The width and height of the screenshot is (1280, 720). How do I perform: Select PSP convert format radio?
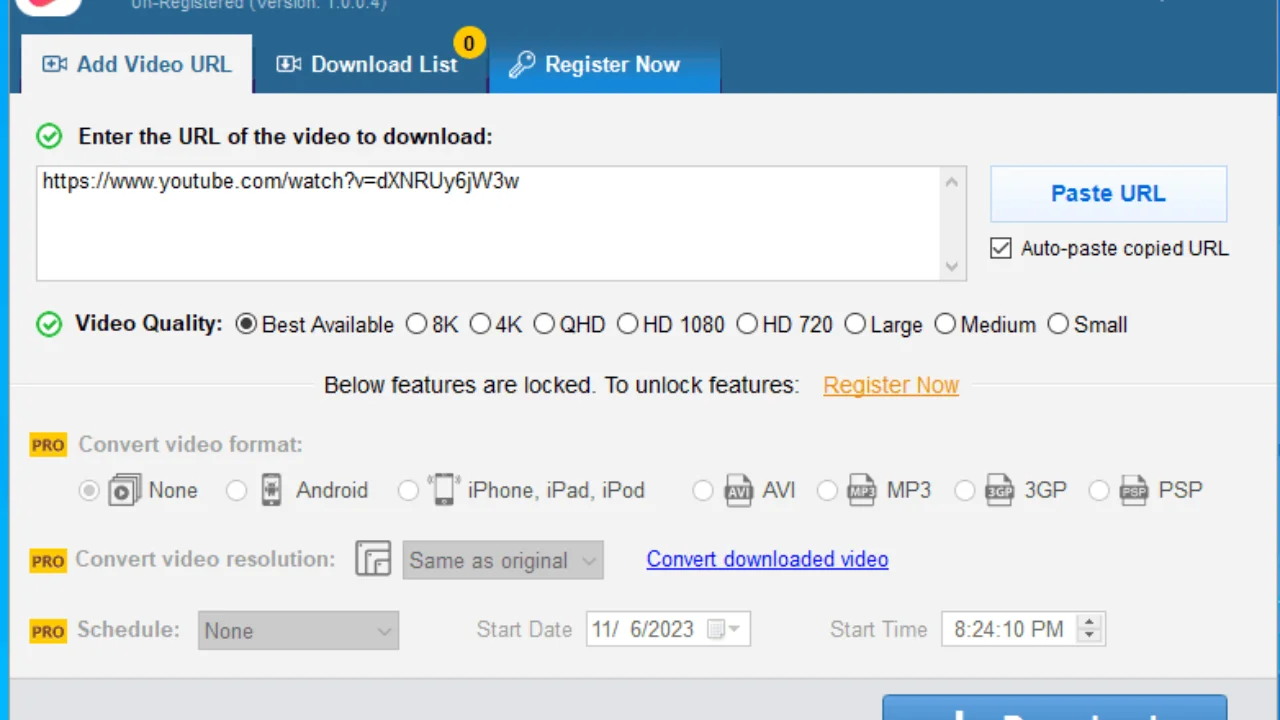[1099, 491]
